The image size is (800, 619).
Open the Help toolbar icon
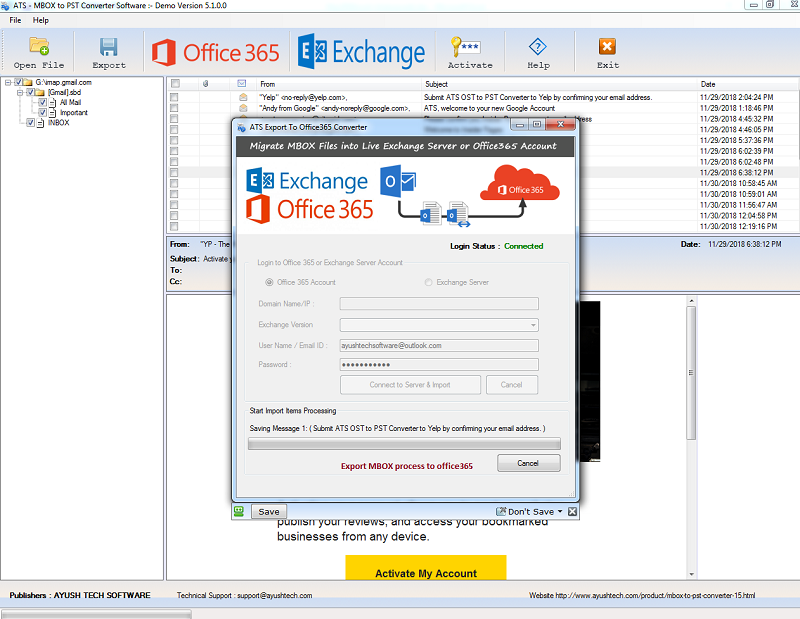tap(538, 47)
